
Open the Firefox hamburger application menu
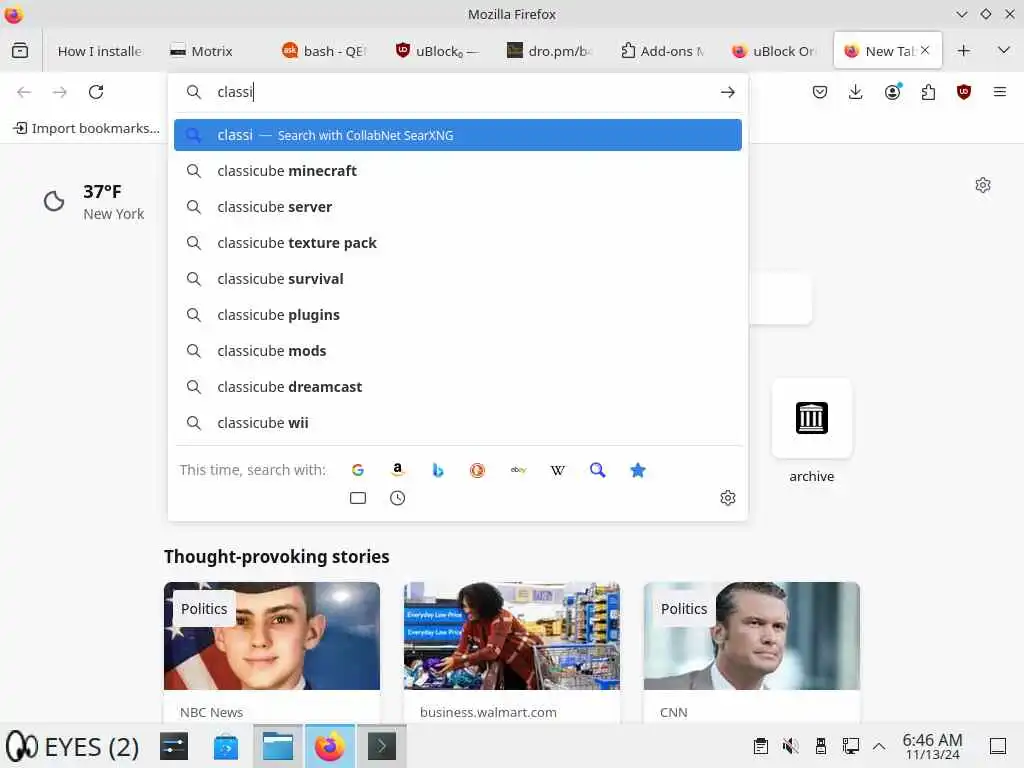click(1000, 92)
